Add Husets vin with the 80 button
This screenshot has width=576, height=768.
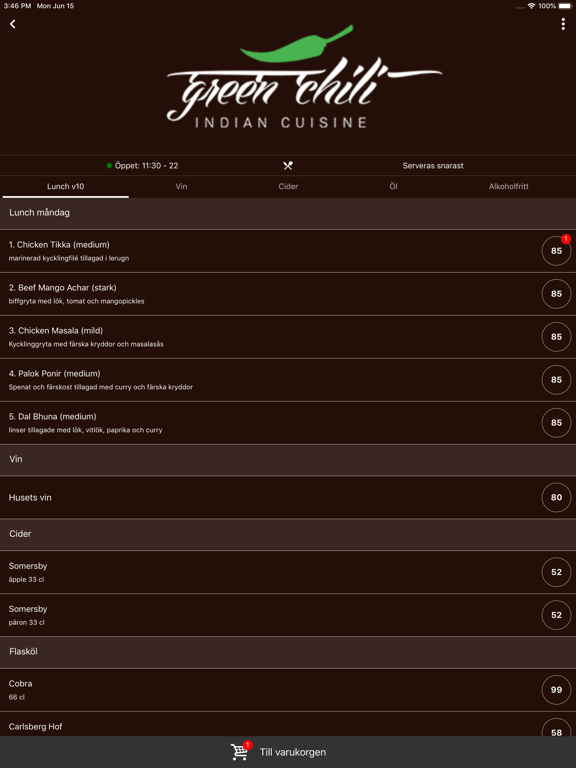(x=556, y=497)
